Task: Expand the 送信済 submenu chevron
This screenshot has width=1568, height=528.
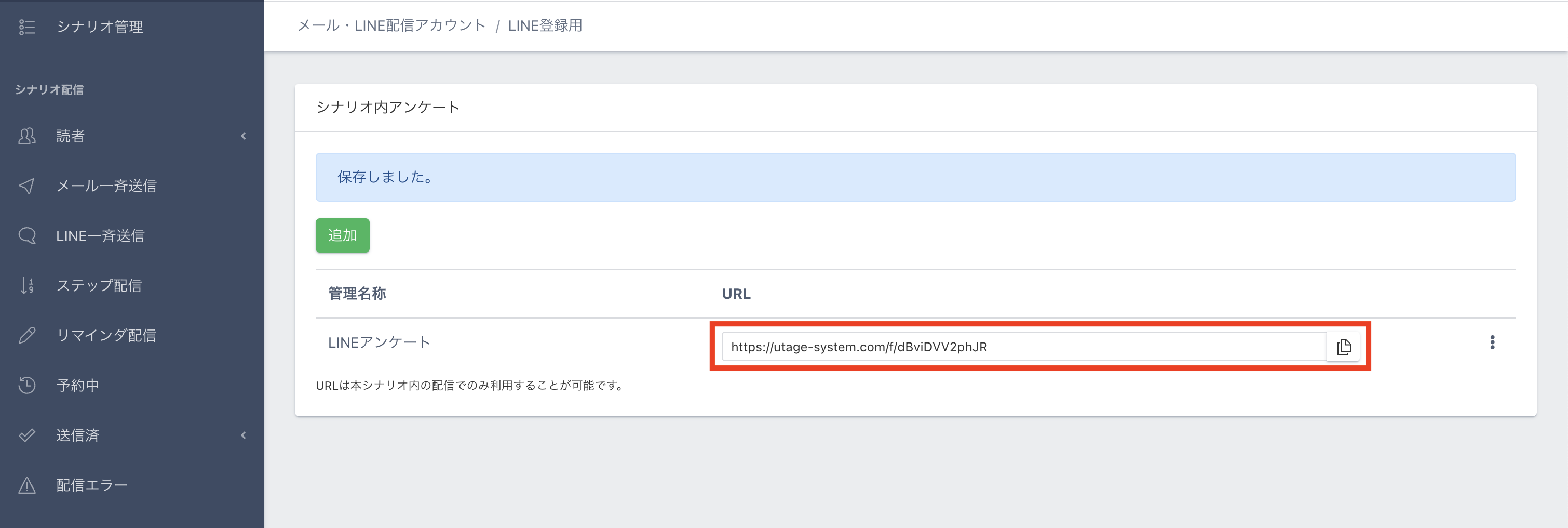Action: point(244,435)
